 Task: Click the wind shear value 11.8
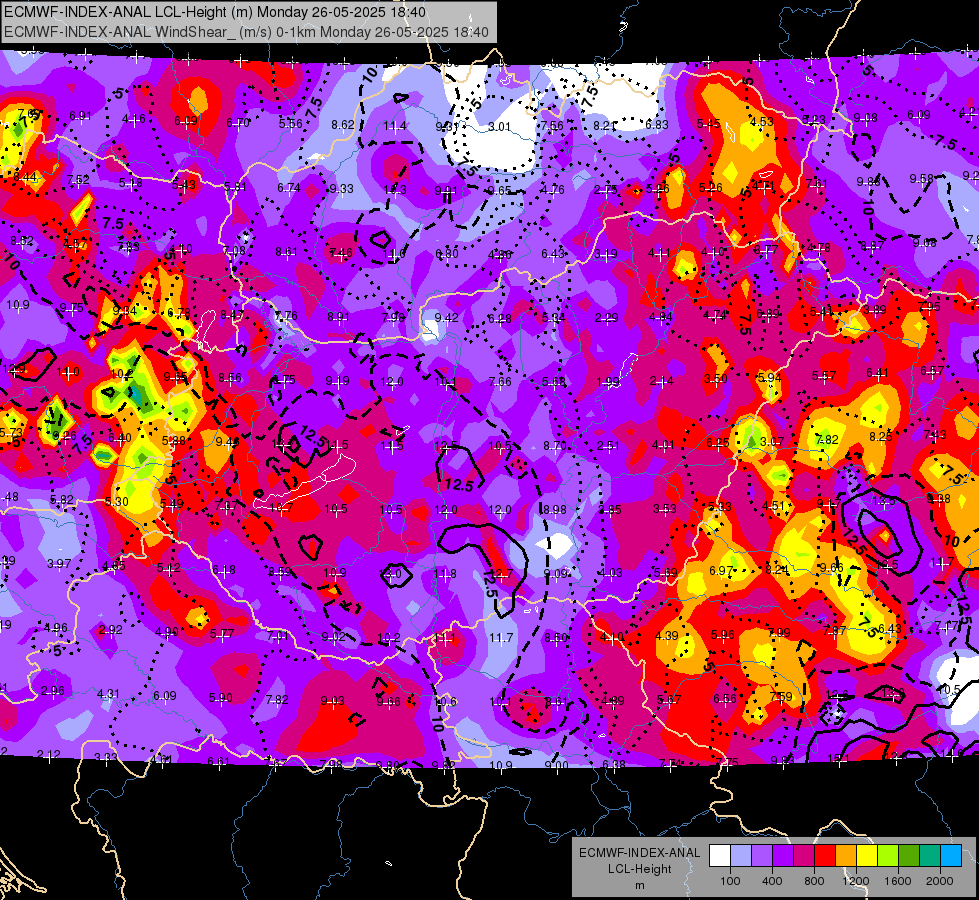tap(445, 574)
